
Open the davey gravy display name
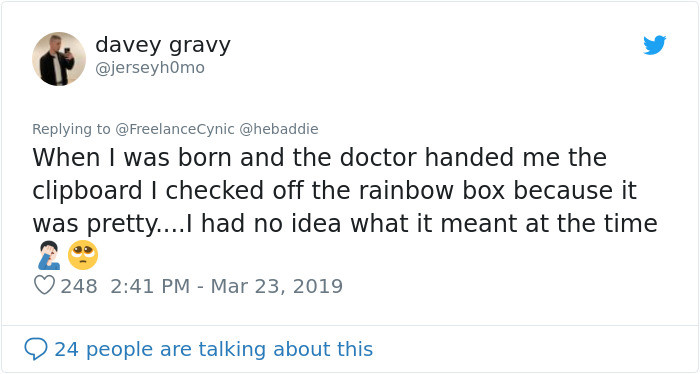tap(163, 45)
